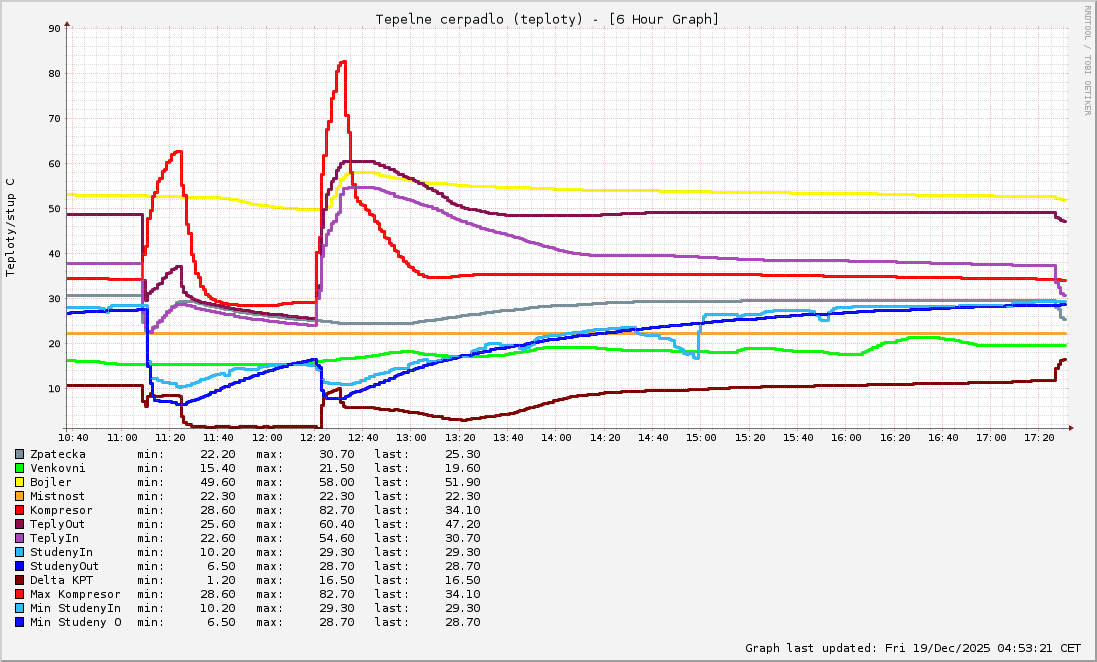Click the 10:40 time axis label
Image resolution: width=1097 pixels, height=662 pixels.
(74, 438)
